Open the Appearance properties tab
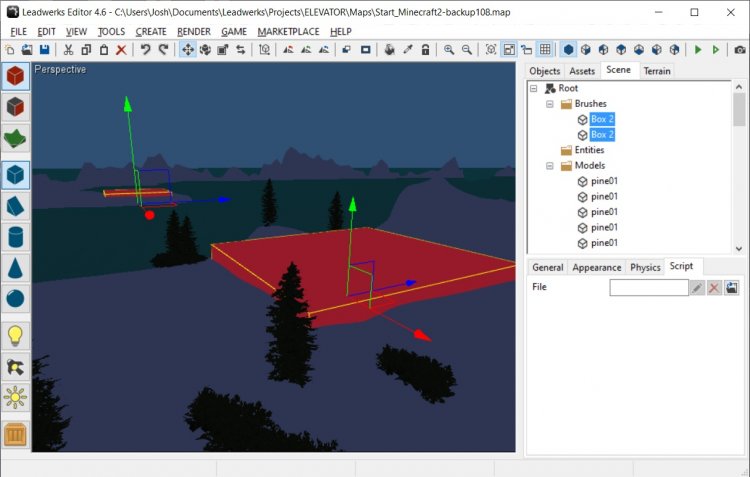Viewport: 750px width, 477px height. coord(596,268)
